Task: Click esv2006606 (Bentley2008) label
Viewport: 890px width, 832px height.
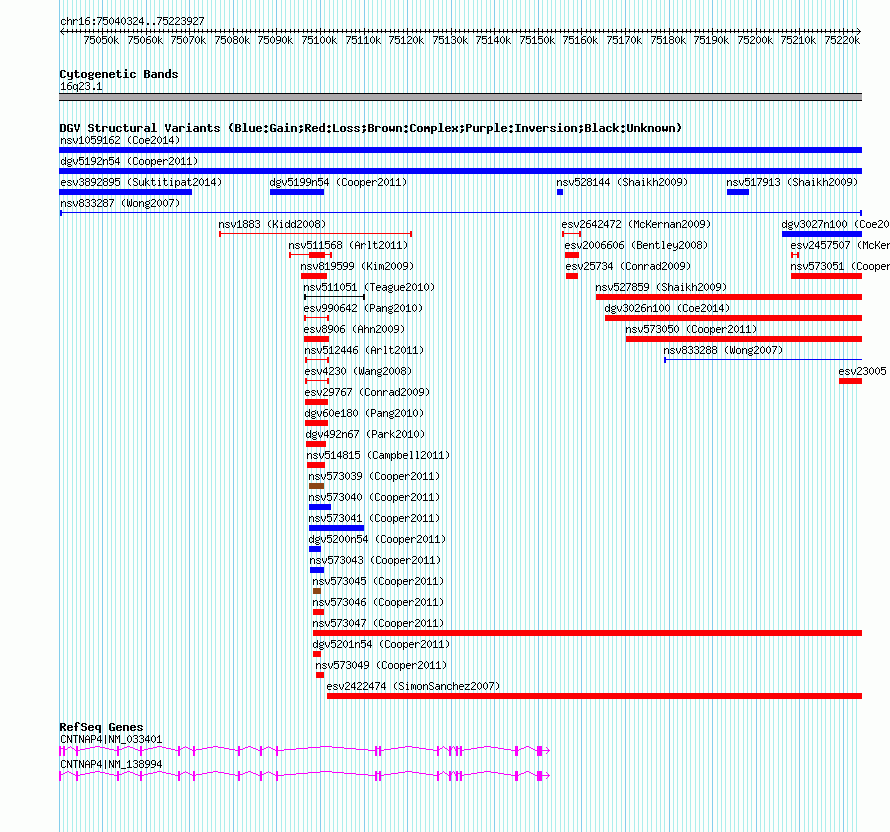Action: pyautogui.click(x=636, y=245)
